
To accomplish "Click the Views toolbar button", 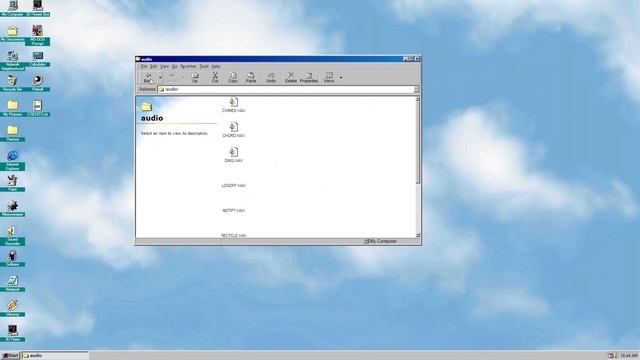I will [x=329, y=77].
